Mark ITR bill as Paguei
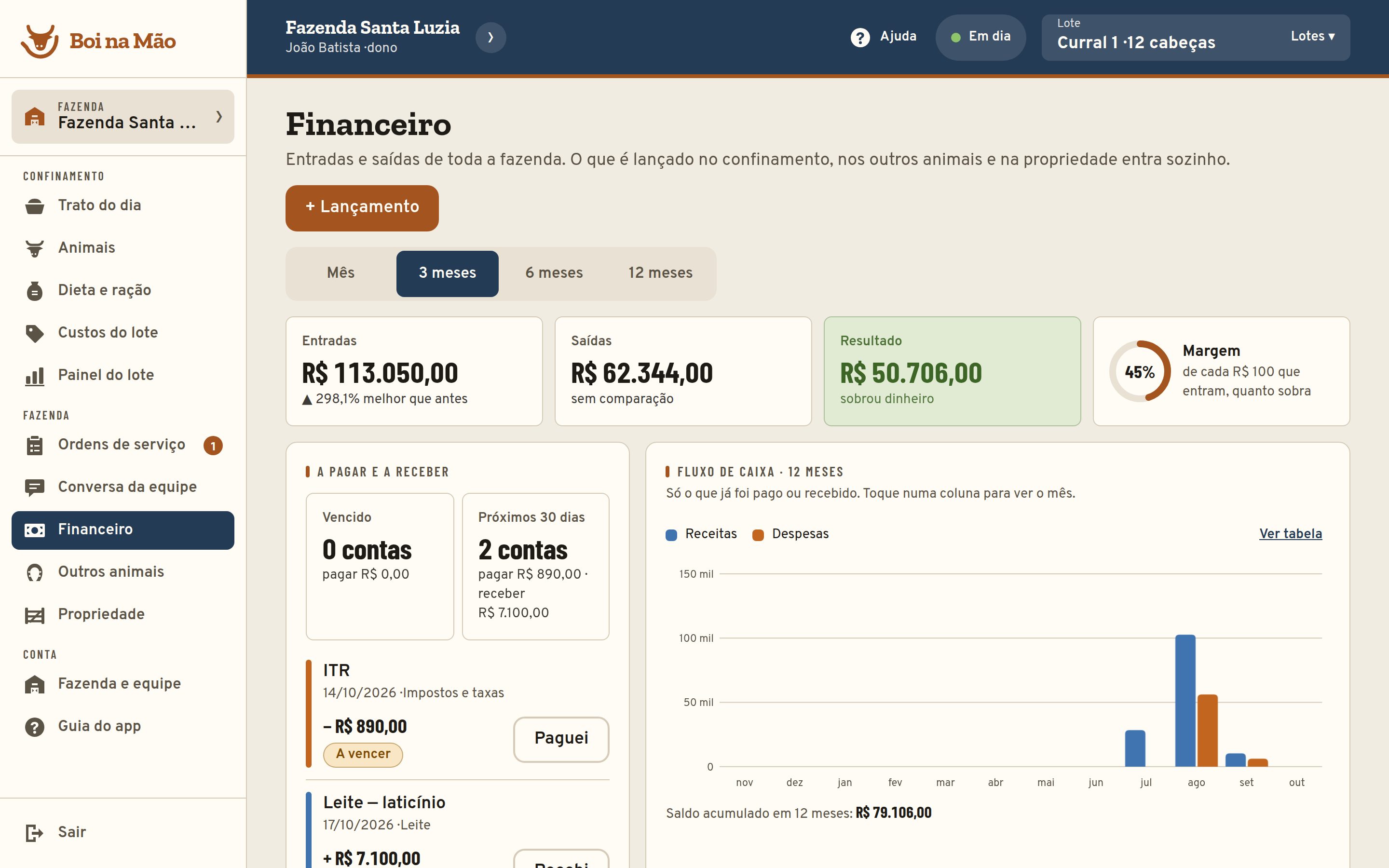 click(561, 739)
